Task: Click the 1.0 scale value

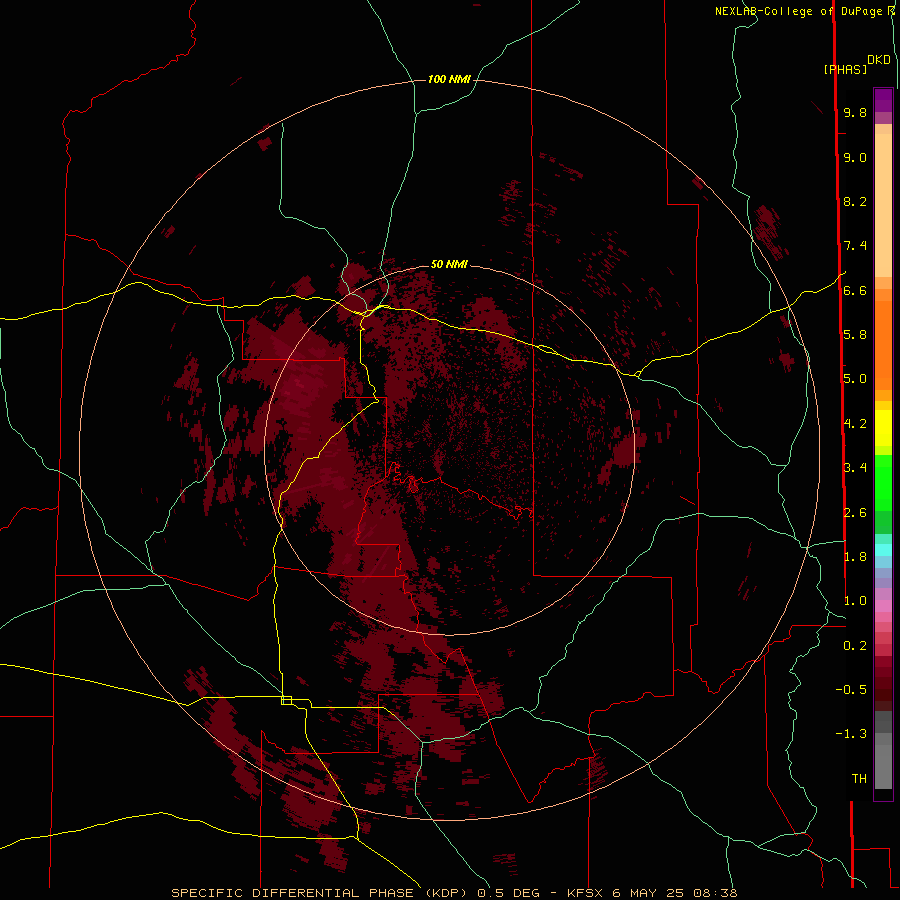Action: click(x=855, y=601)
